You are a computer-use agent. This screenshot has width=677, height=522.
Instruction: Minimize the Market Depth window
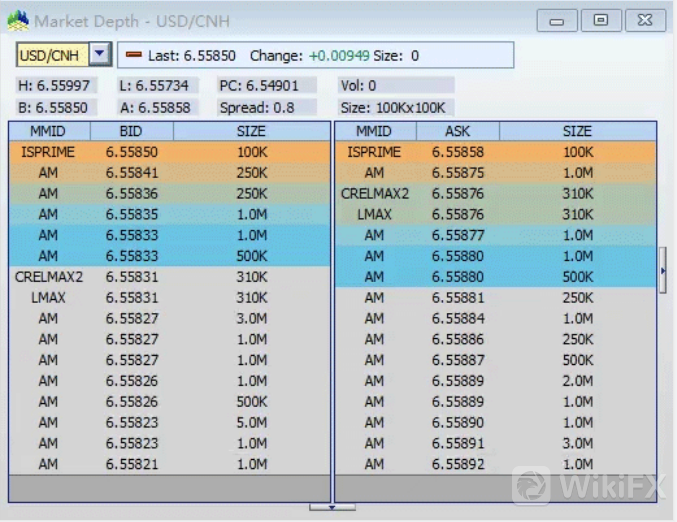click(x=557, y=20)
